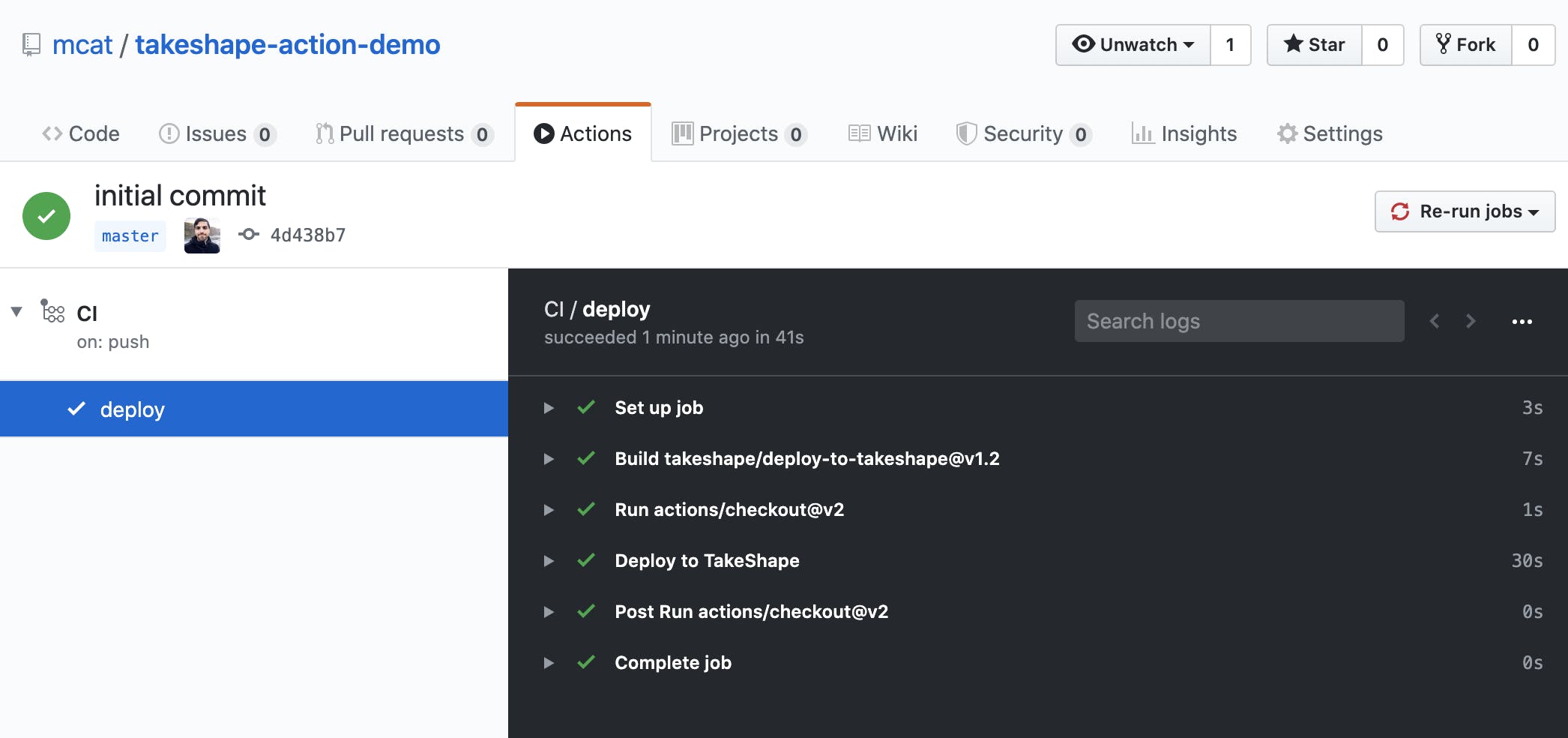The width and height of the screenshot is (1568, 738).
Task: Click green checkmark on Complete job
Action: click(586, 662)
